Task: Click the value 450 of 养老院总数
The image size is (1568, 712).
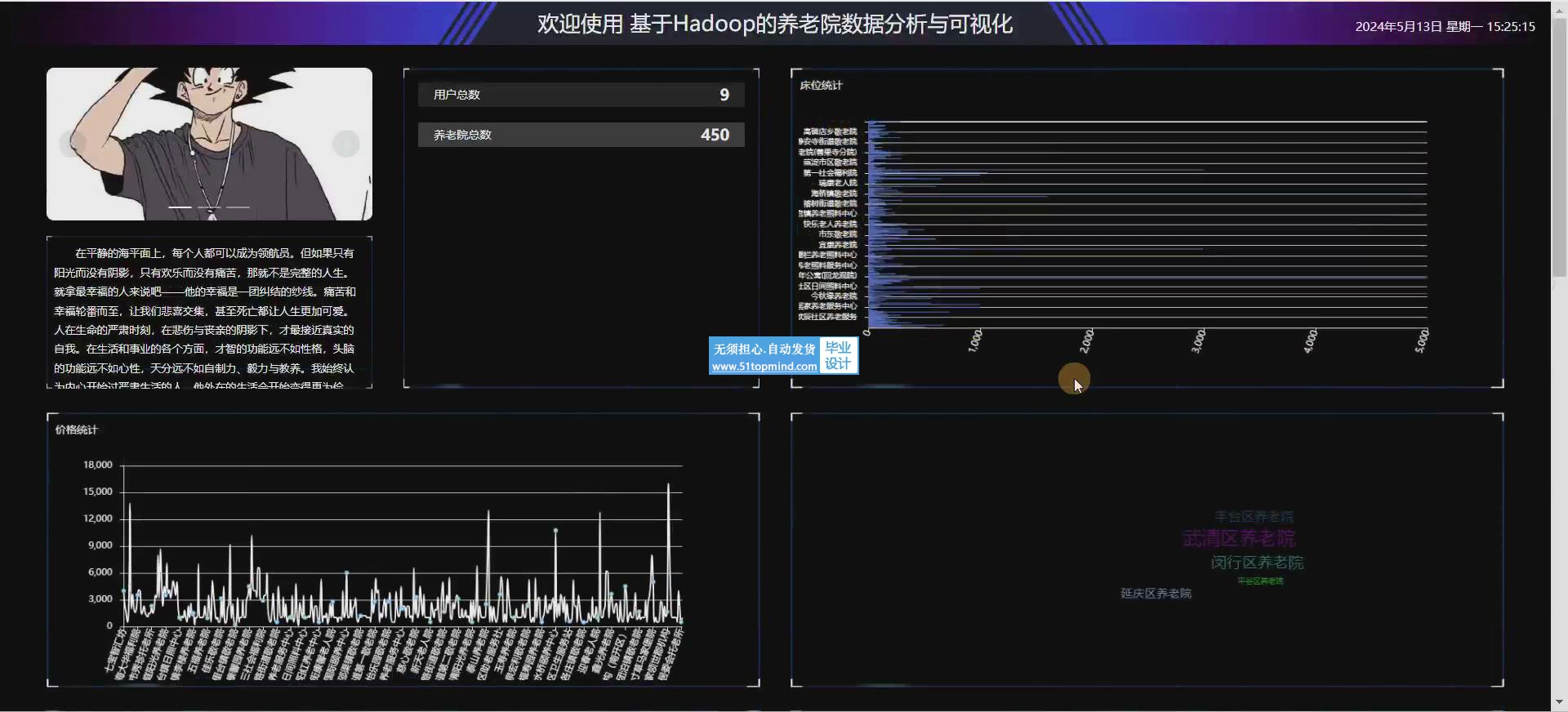Action: pos(715,135)
